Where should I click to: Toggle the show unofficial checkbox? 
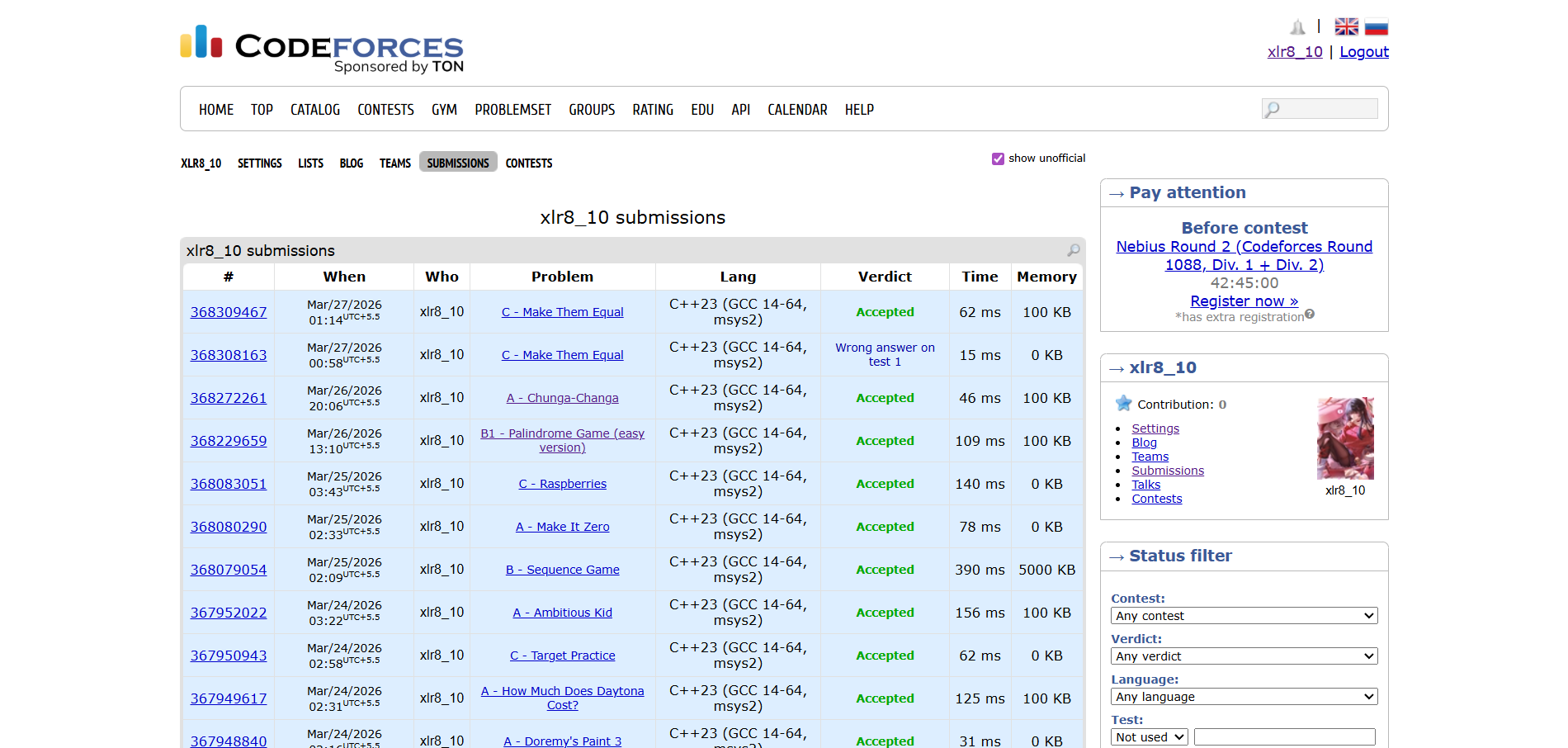(998, 159)
